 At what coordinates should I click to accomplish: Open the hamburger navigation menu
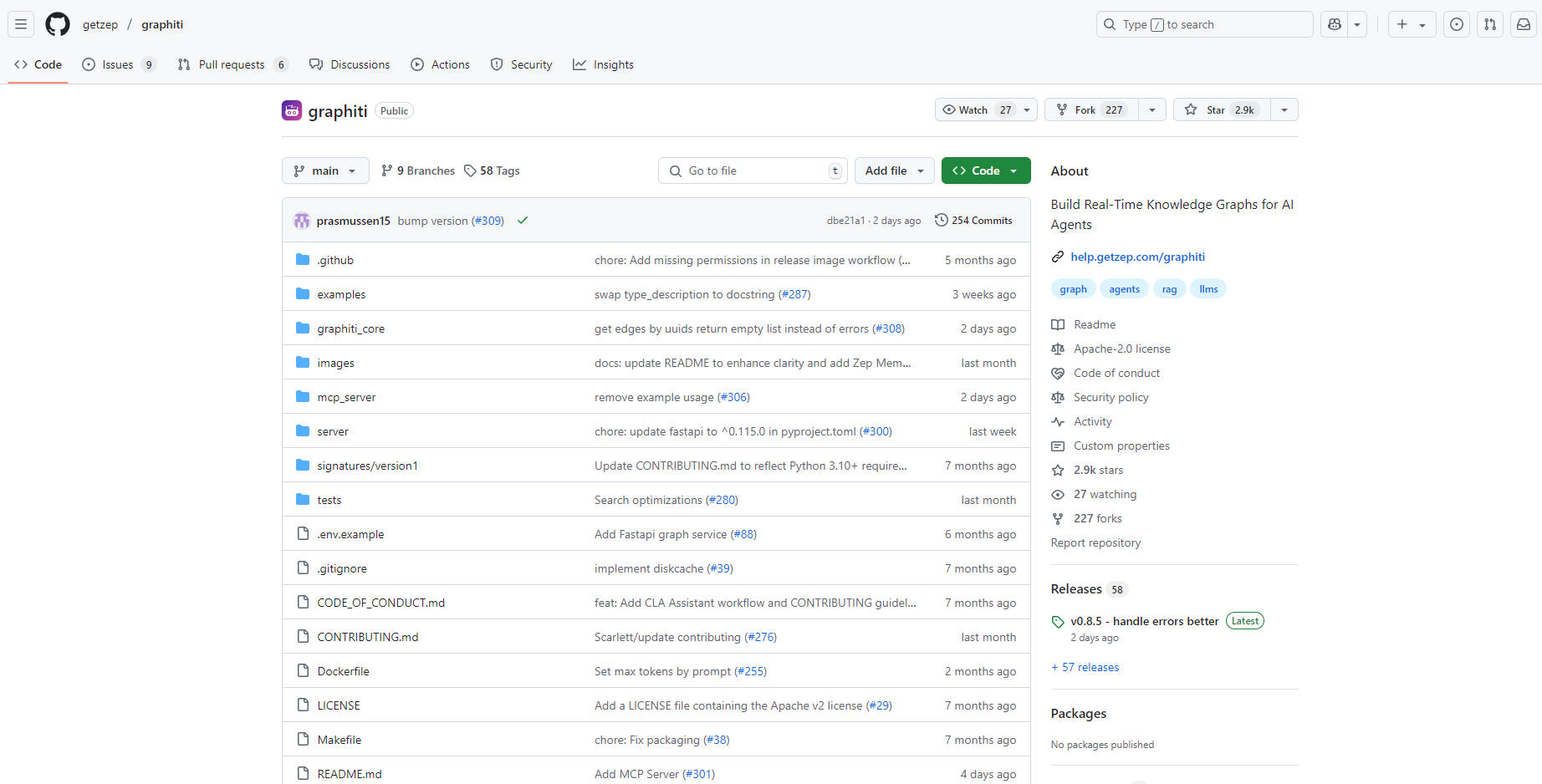(x=21, y=24)
